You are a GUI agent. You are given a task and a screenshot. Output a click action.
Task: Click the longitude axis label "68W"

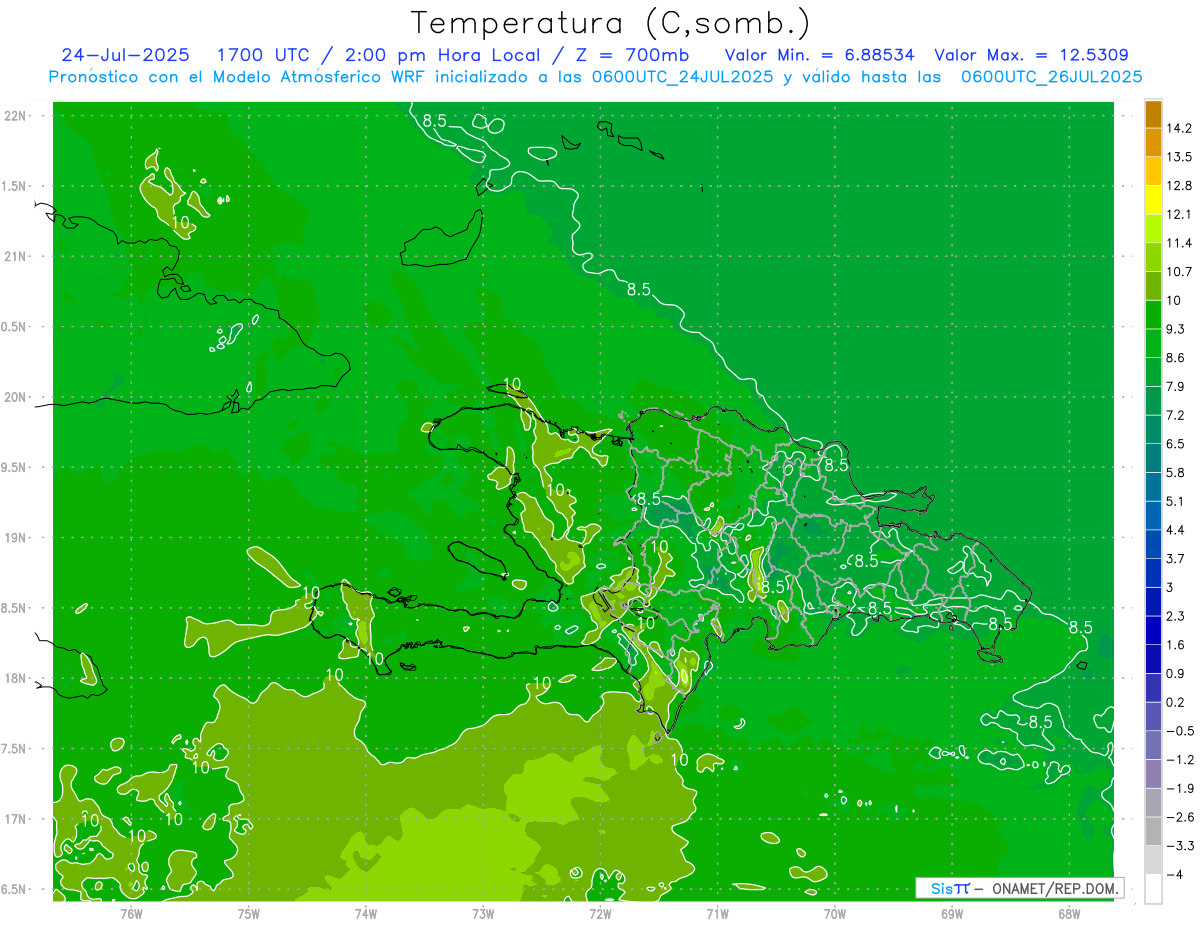pyautogui.click(x=1069, y=913)
